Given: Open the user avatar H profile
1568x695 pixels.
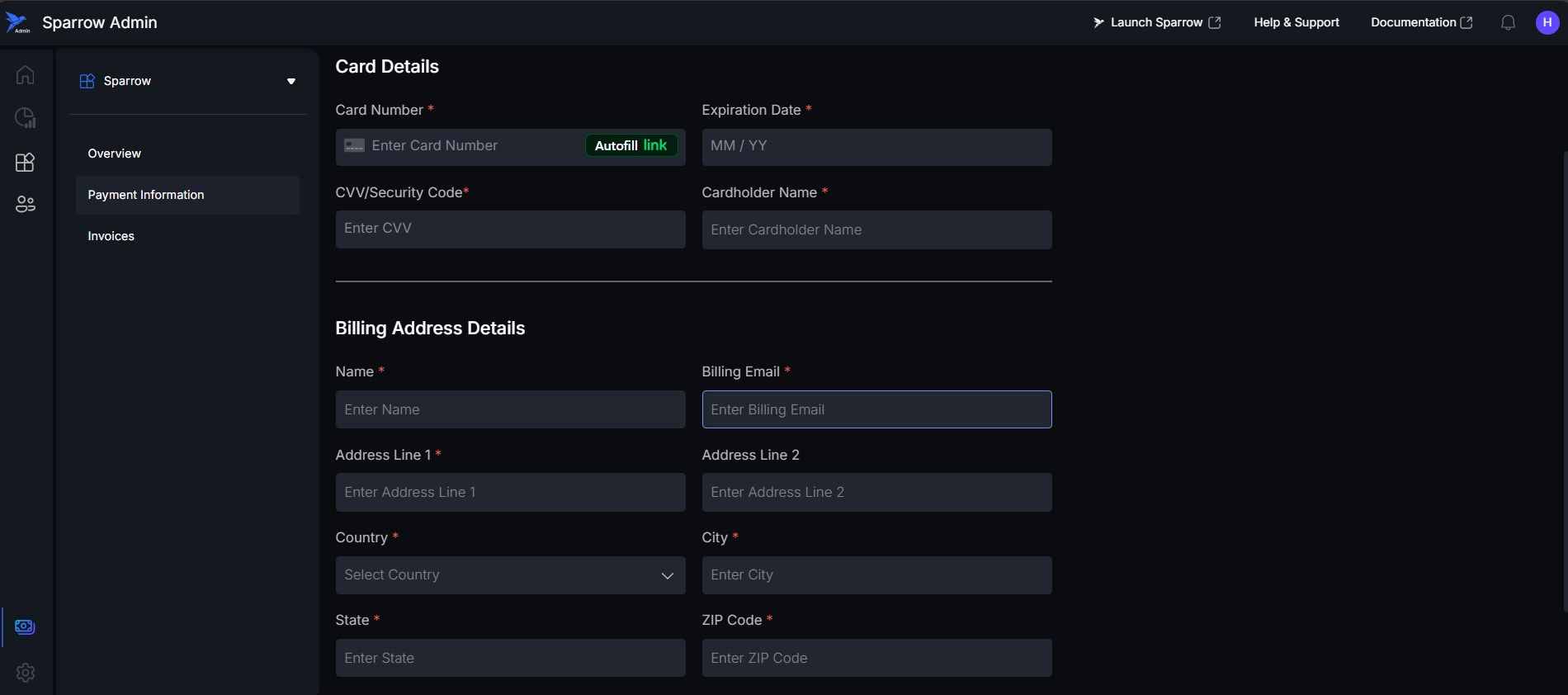Looking at the screenshot, I should 1547,23.
